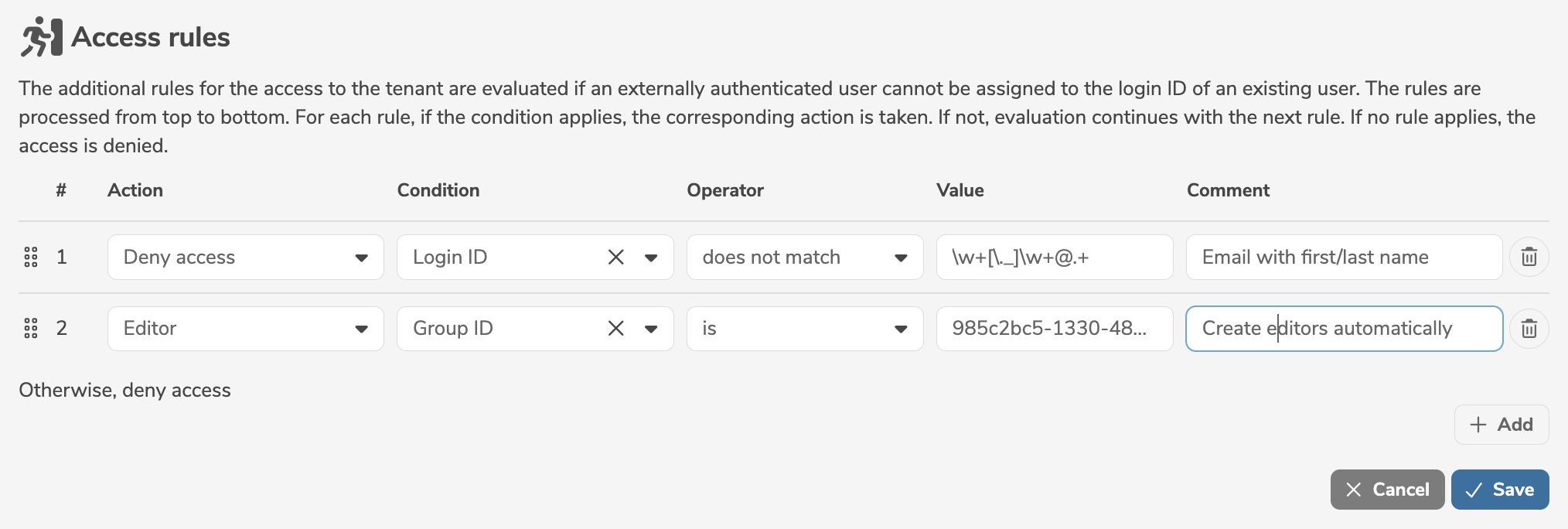This screenshot has width=1568, height=529.
Task: Click the group ID value field starting 985c2bc5
Action: pyautogui.click(x=1054, y=329)
